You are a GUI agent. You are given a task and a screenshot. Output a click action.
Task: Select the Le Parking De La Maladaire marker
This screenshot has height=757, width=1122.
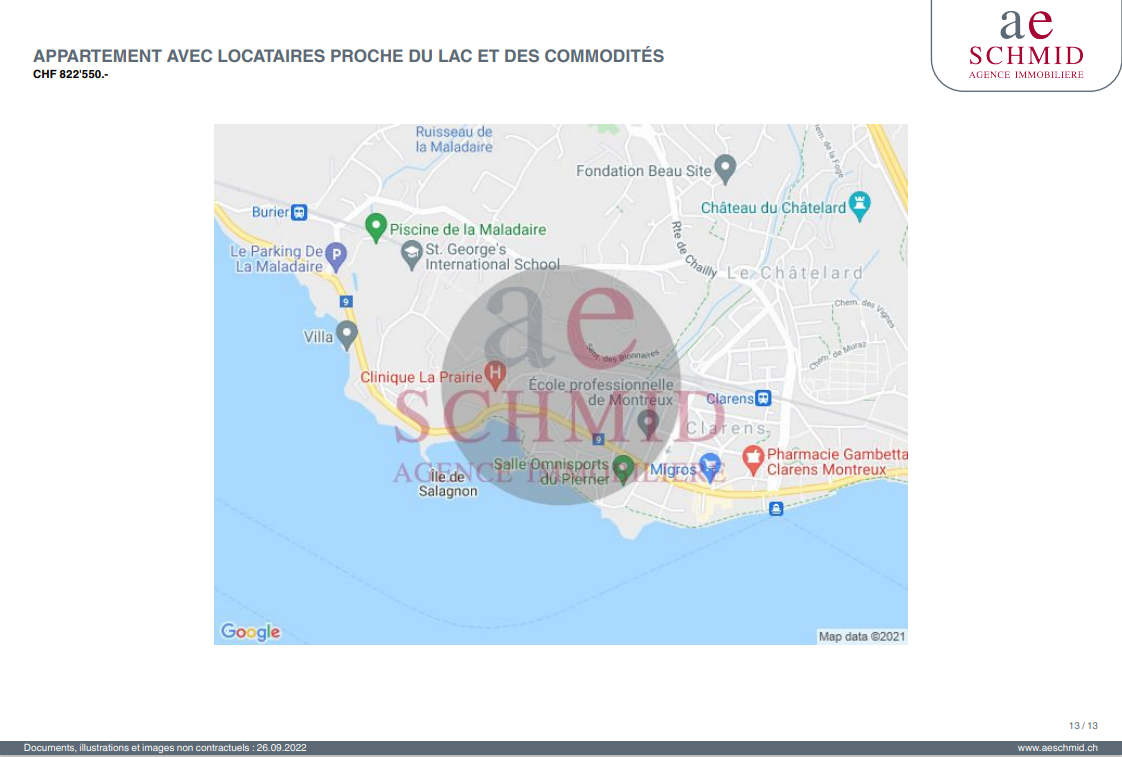click(x=337, y=256)
